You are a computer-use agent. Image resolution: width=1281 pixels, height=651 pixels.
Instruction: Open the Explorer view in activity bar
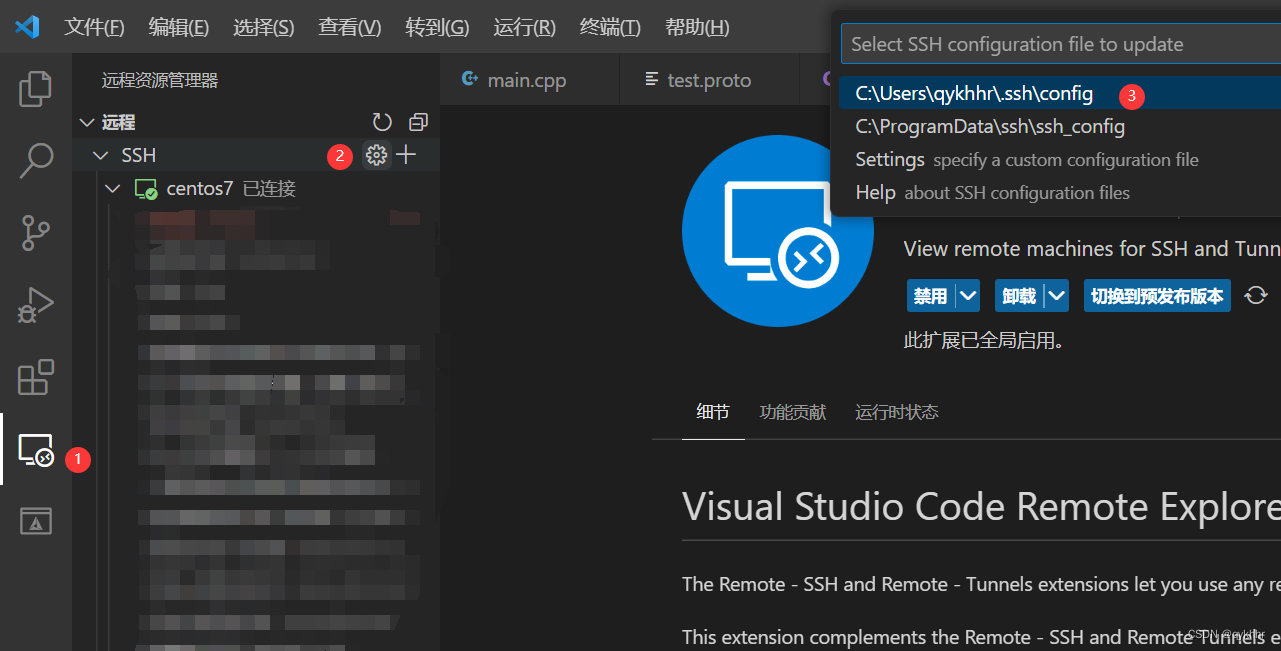[x=36, y=90]
